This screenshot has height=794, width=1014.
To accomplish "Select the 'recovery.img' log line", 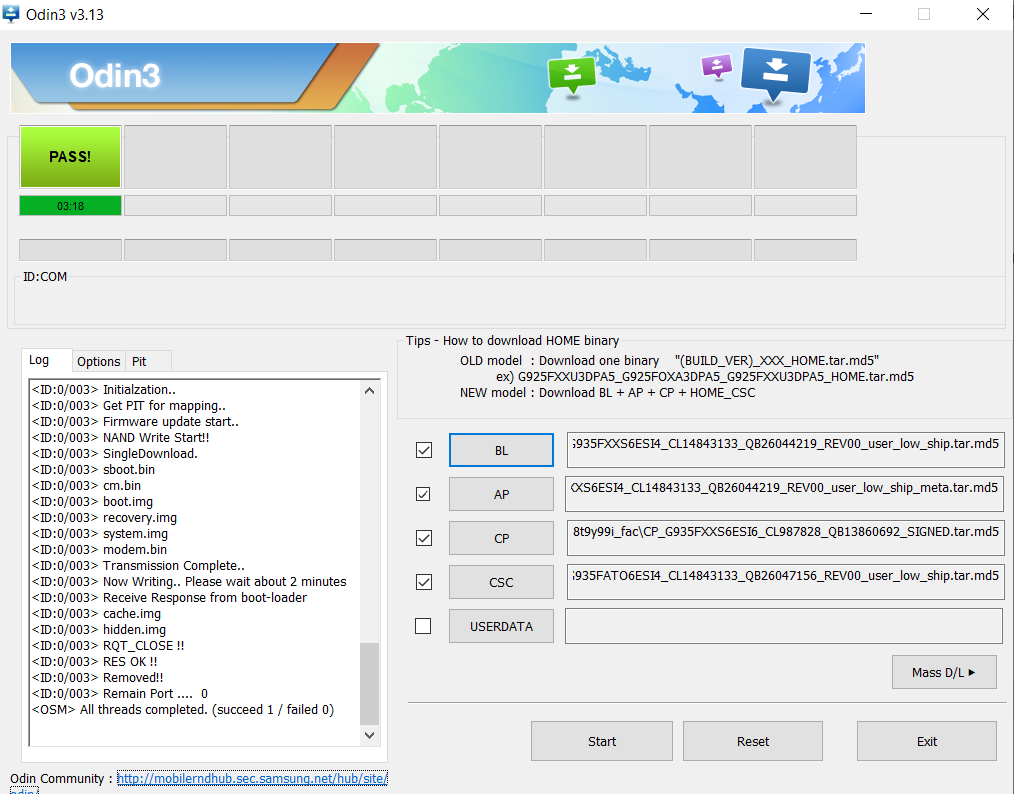I will click(104, 518).
